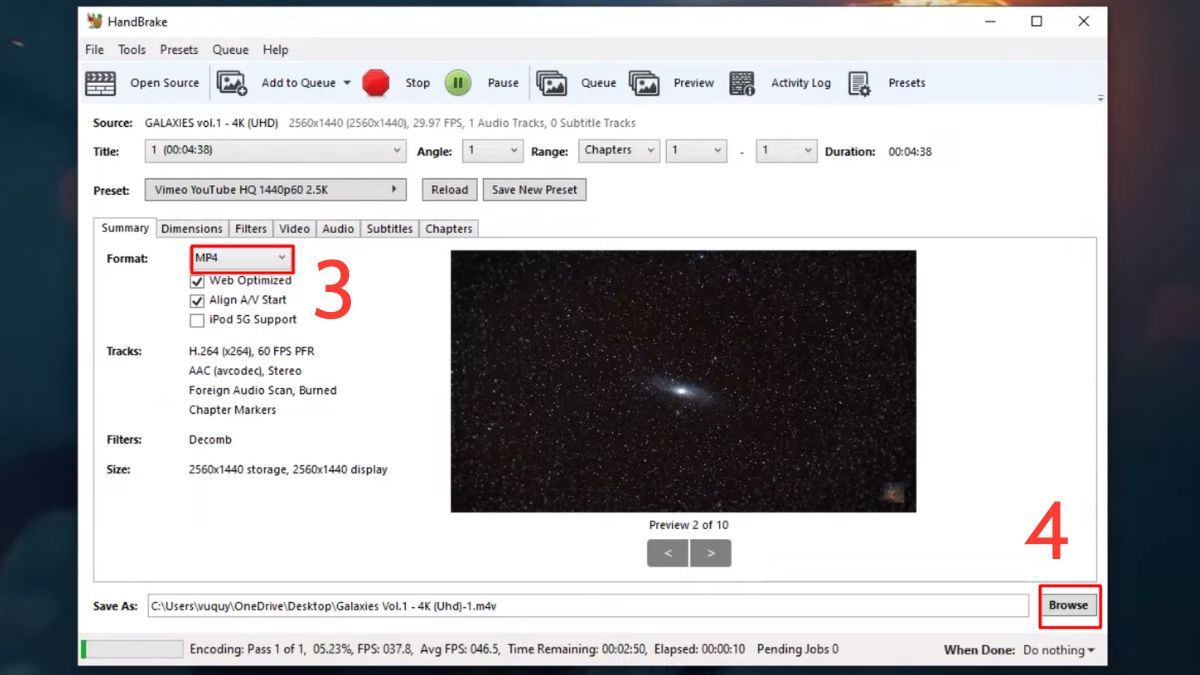Switch to the Video tab

click(x=294, y=229)
